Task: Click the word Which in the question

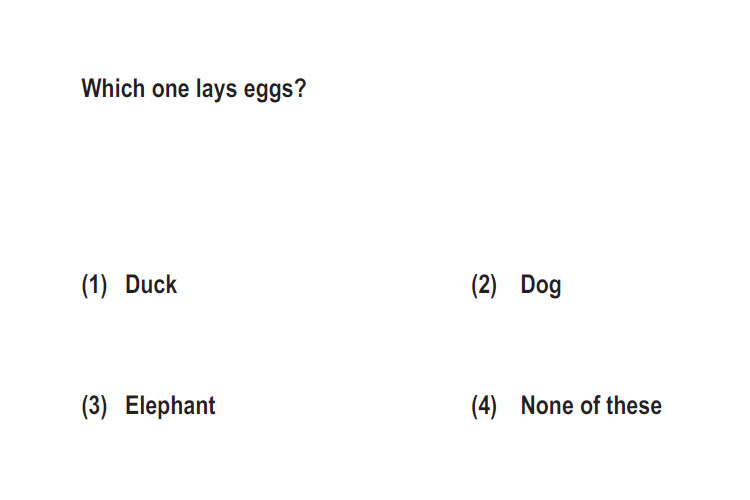Action: tap(113, 89)
